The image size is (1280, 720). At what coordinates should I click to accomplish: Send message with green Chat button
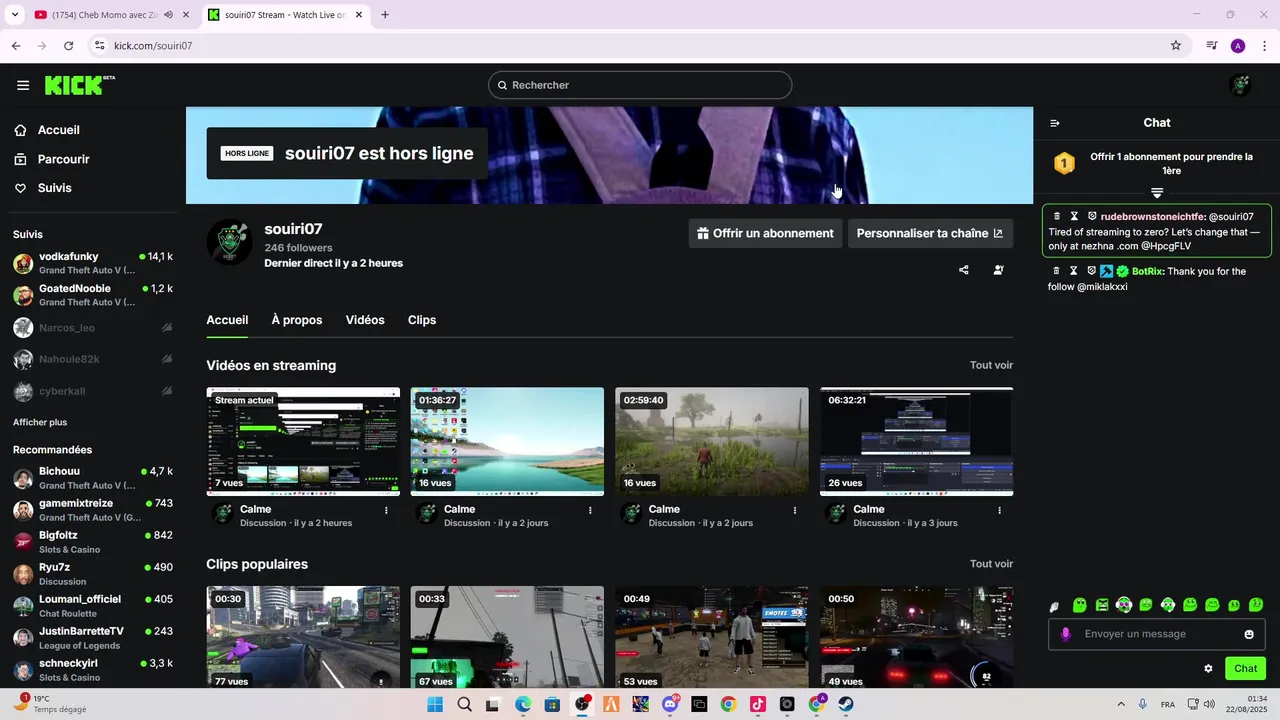[1245, 669]
